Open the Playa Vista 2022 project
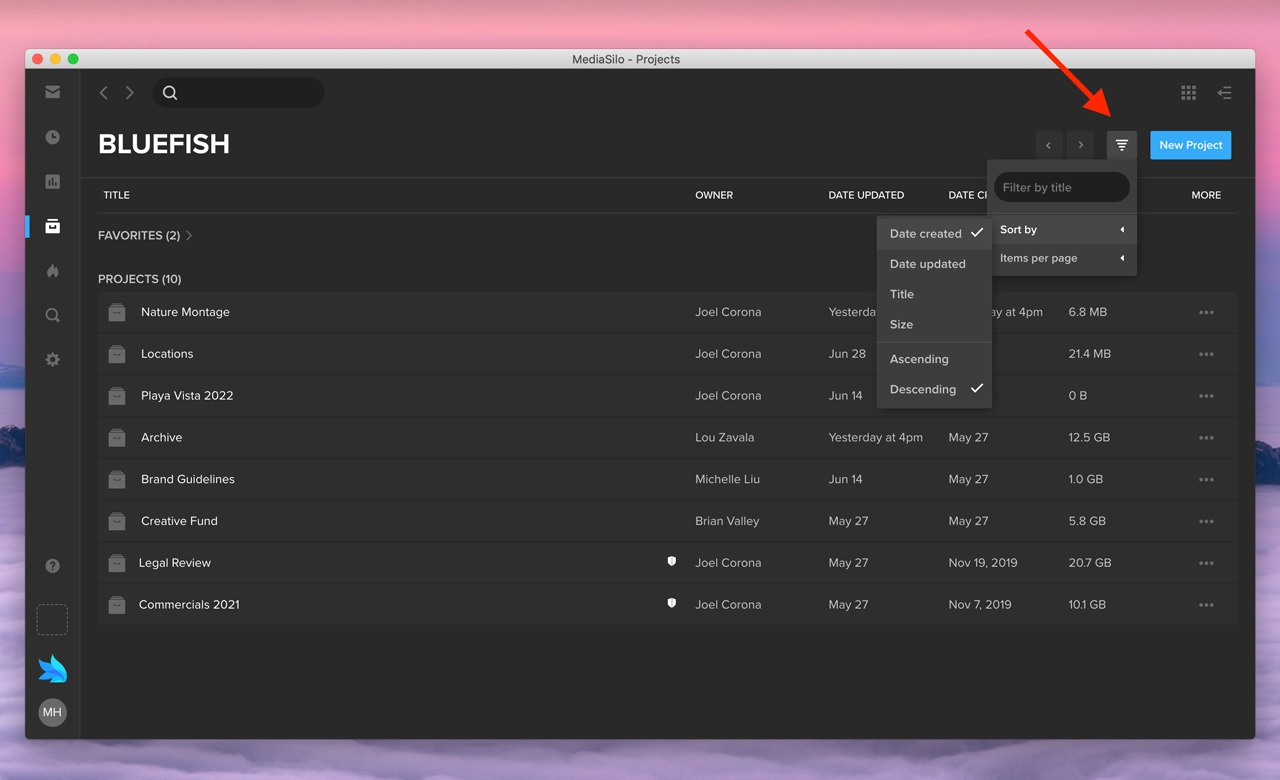The height and width of the screenshot is (780, 1280). pyautogui.click(x=187, y=396)
